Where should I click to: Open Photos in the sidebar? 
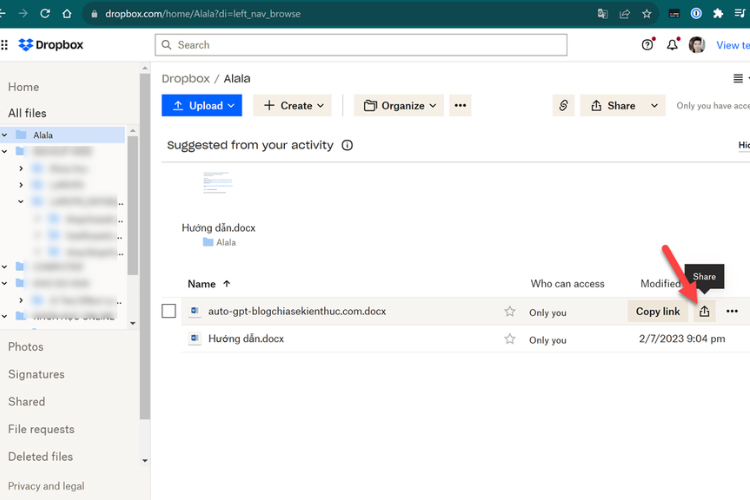(26, 347)
